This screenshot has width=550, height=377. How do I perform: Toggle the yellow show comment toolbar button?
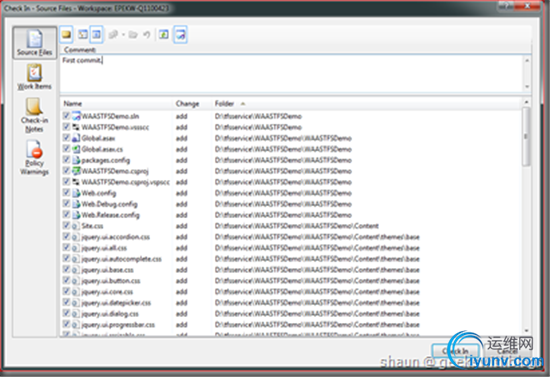(66, 34)
